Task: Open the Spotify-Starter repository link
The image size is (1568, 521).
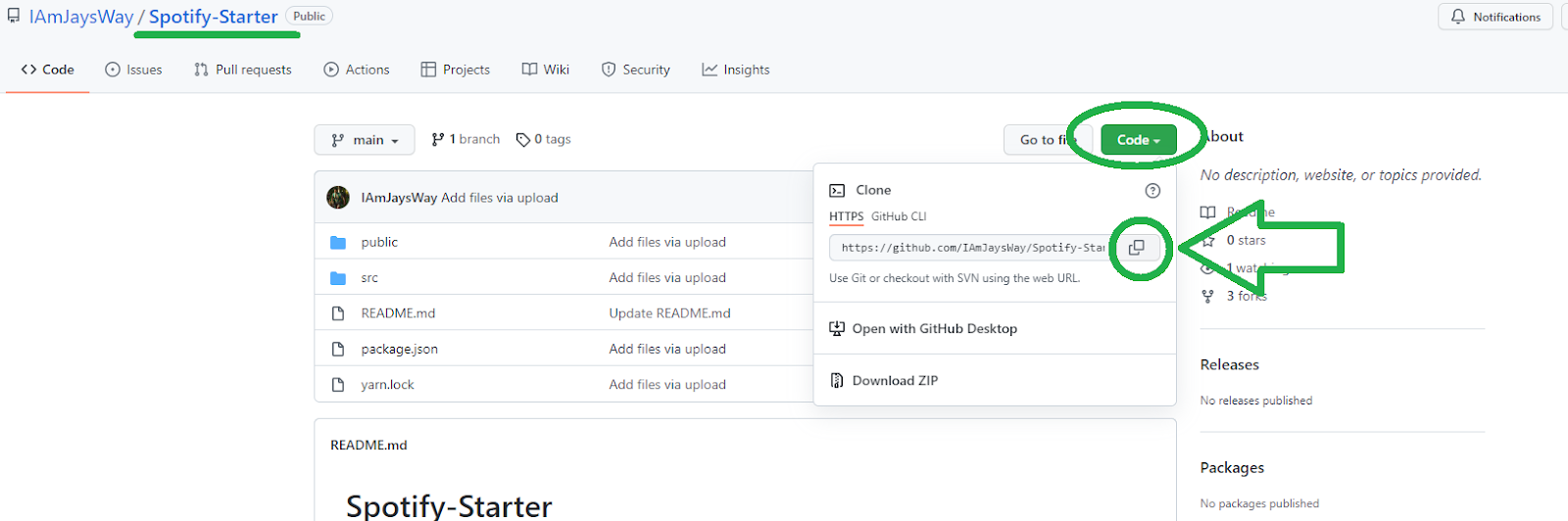Action: click(214, 17)
